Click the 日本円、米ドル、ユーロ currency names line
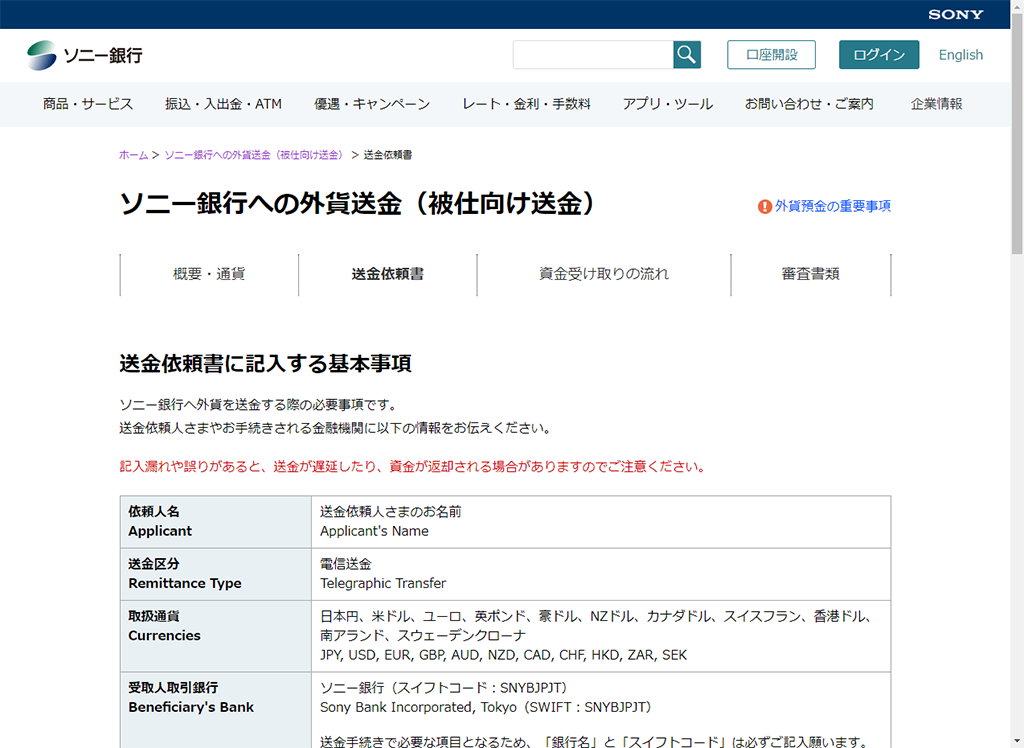Screen dimensions: 1024x748 (598, 616)
